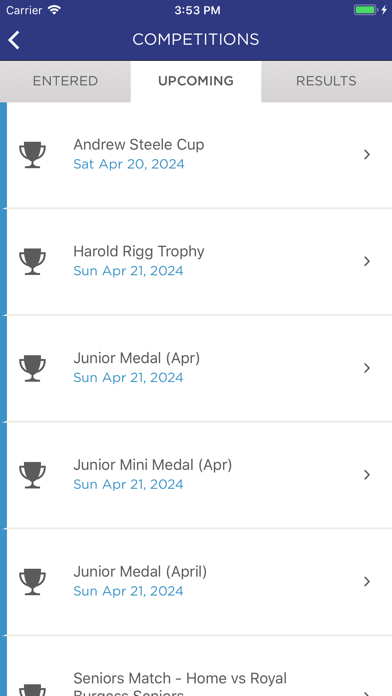Switch to the Results tab

[x=326, y=81]
